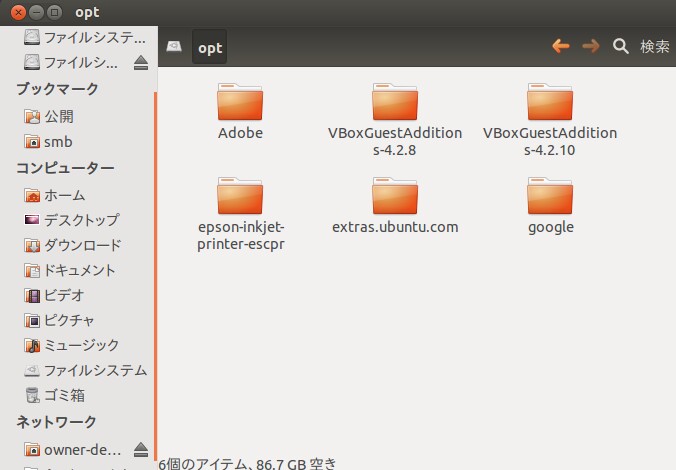
Task: Click the extras.ubuntu.com name label
Action: (395, 227)
